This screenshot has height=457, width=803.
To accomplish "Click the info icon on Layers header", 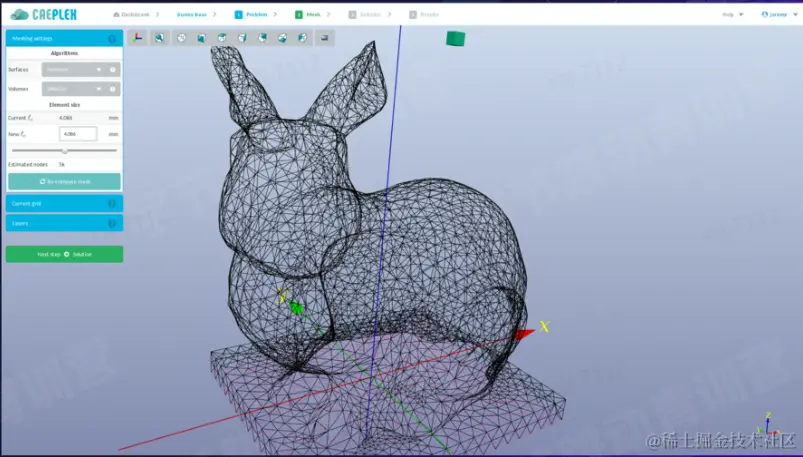I will 112,224.
